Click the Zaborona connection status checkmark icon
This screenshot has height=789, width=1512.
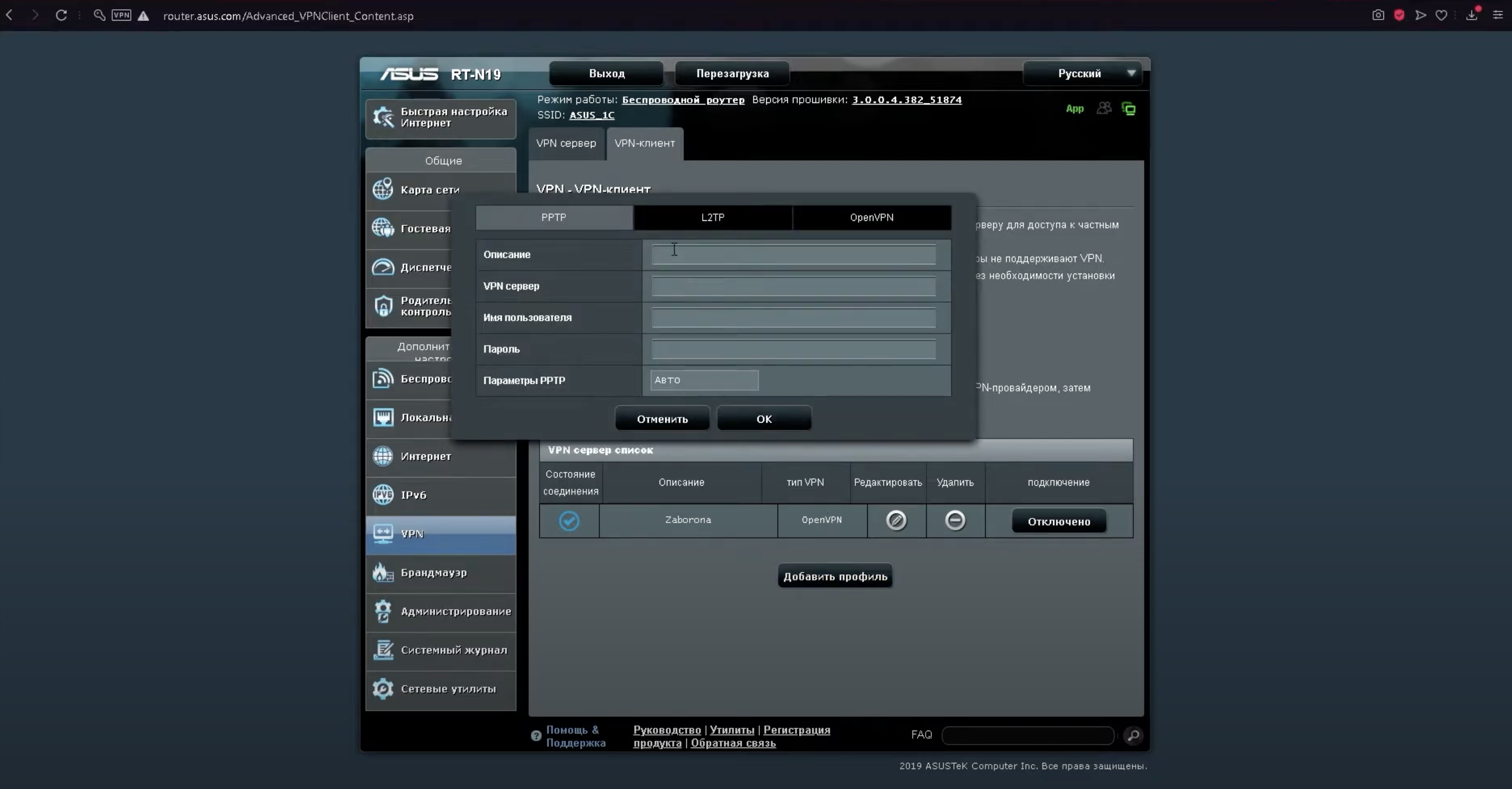tap(569, 521)
